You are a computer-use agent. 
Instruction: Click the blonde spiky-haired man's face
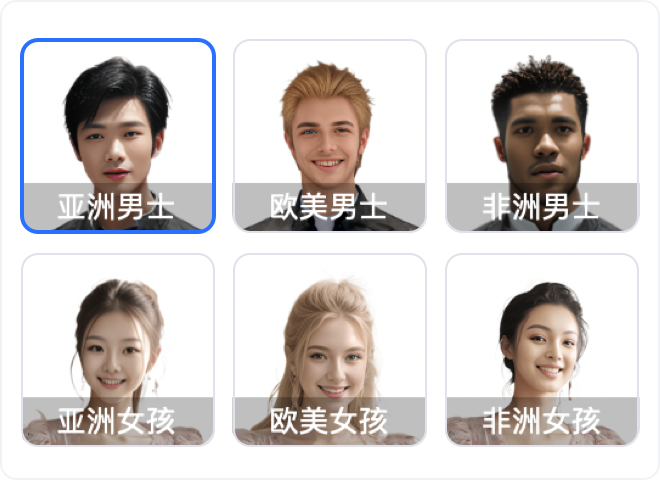click(x=327, y=141)
